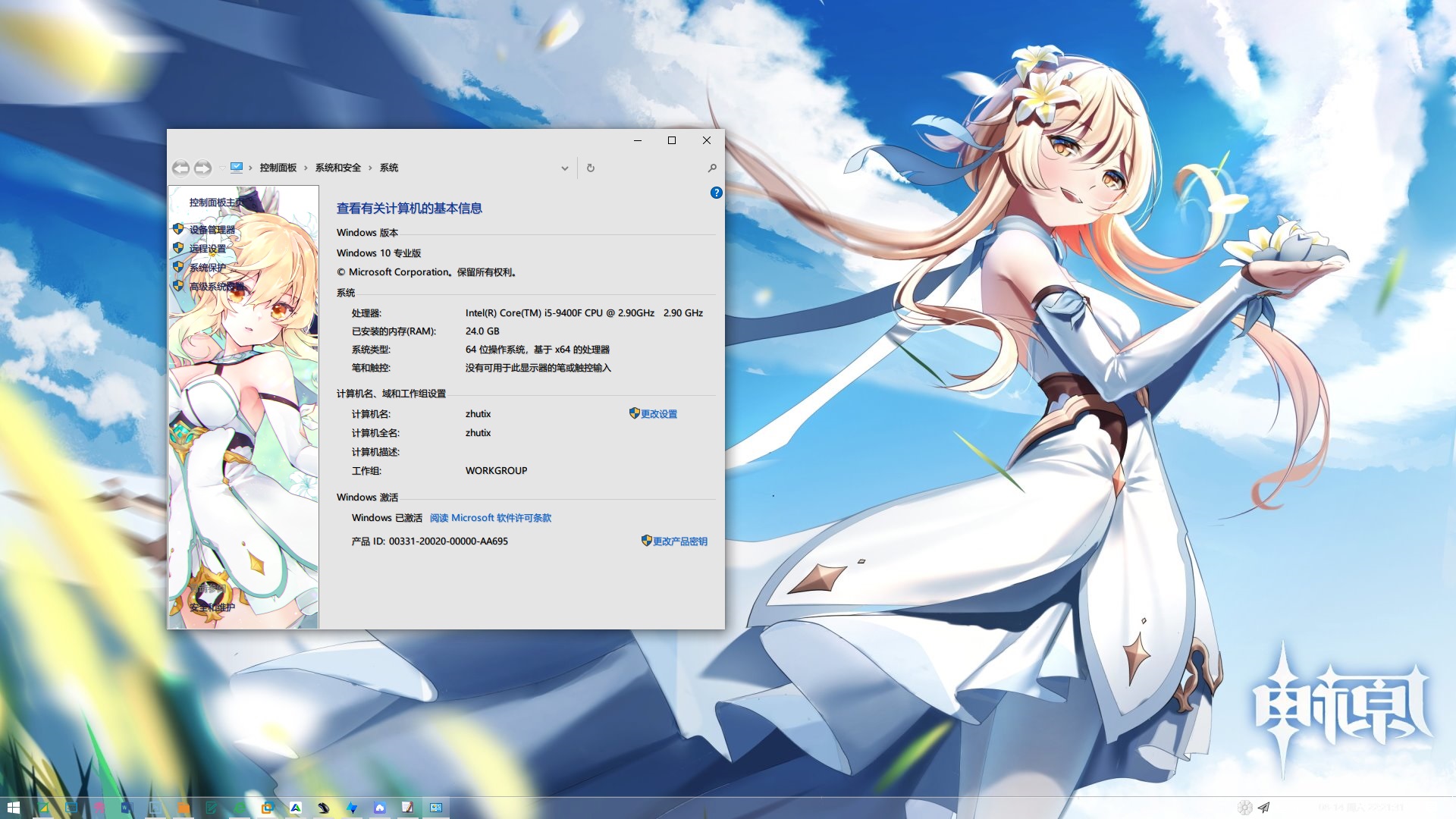Click the shield icon next to 设备管理器
Viewport: 1456px width, 819px height.
tap(178, 228)
